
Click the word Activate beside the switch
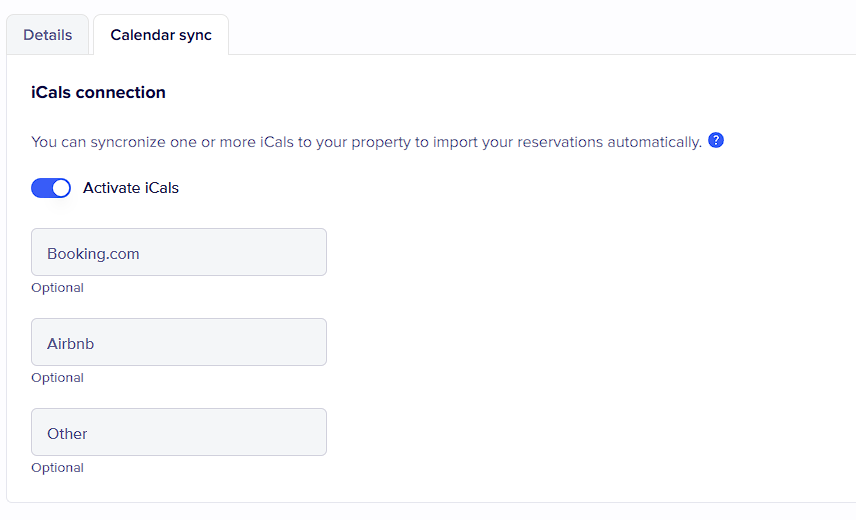click(x=112, y=188)
